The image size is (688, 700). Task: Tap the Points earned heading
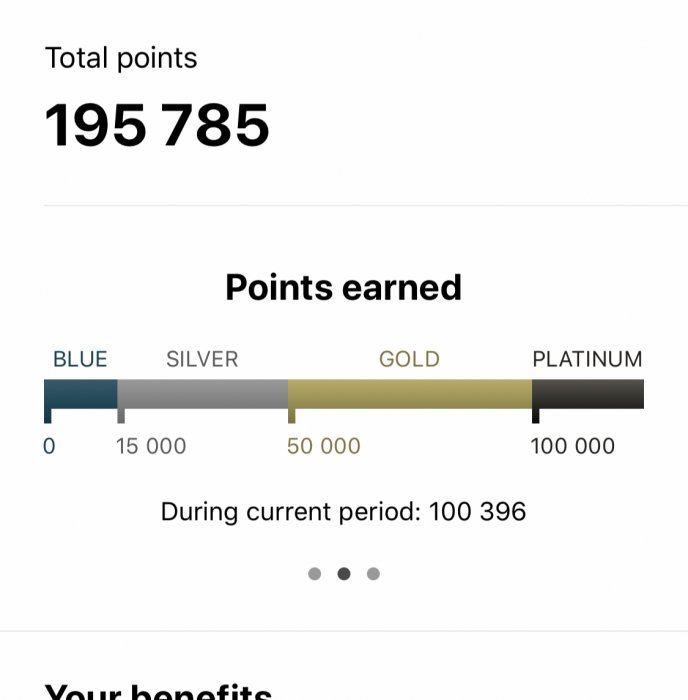pyautogui.click(x=343, y=287)
